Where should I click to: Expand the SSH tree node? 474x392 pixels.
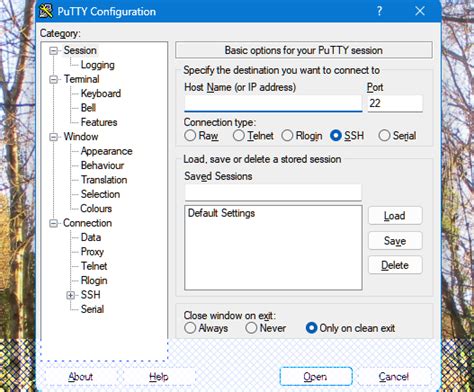pos(70,295)
